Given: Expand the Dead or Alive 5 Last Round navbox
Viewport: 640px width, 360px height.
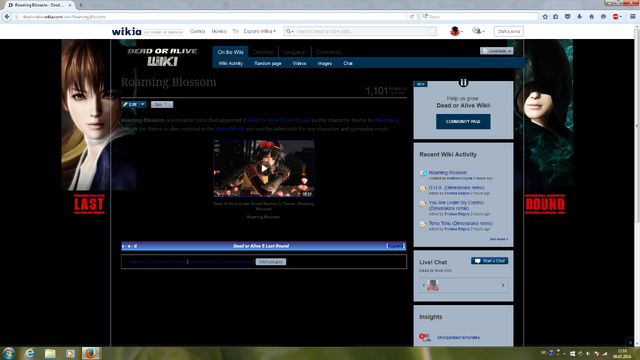Looking at the screenshot, I should click(395, 246).
